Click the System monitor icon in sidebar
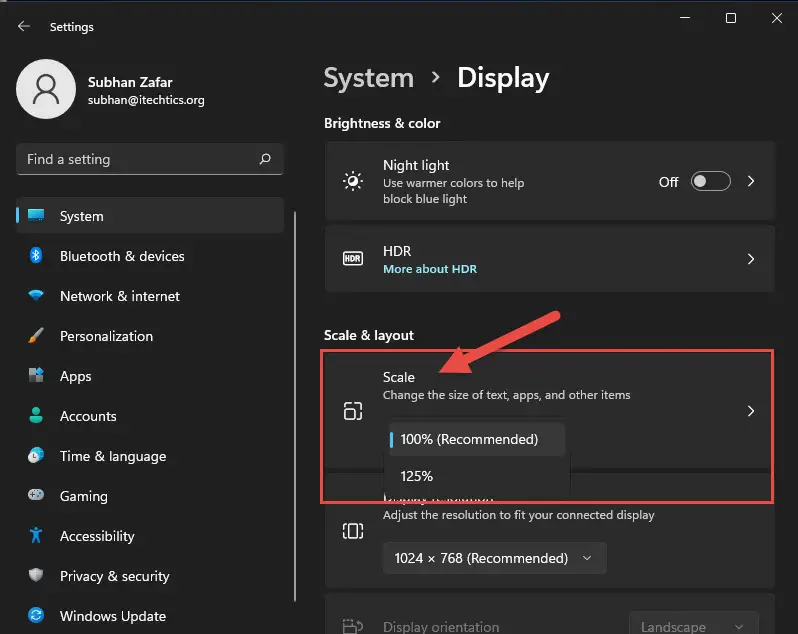 (36, 215)
